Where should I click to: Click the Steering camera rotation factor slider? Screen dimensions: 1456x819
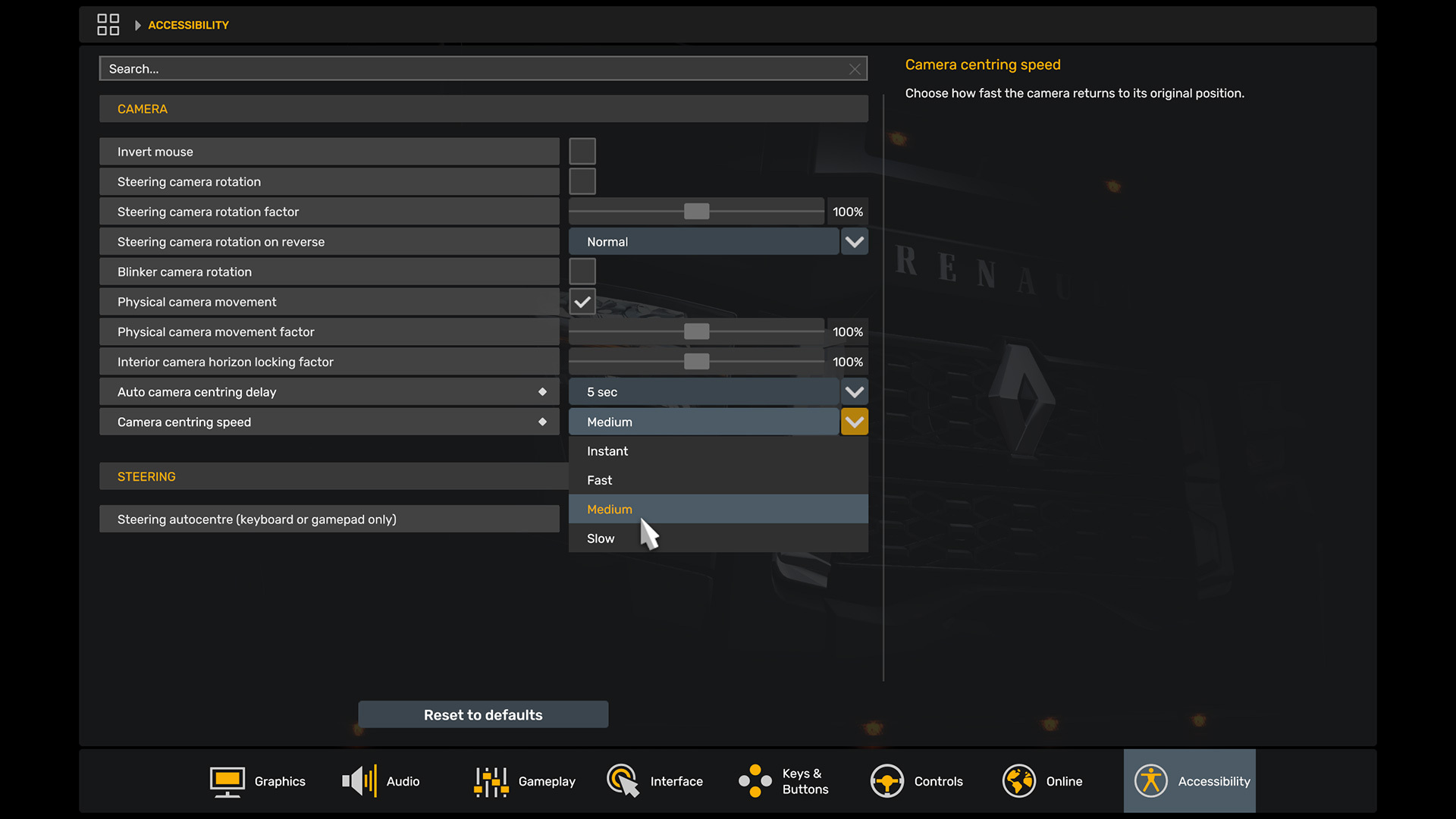(696, 212)
